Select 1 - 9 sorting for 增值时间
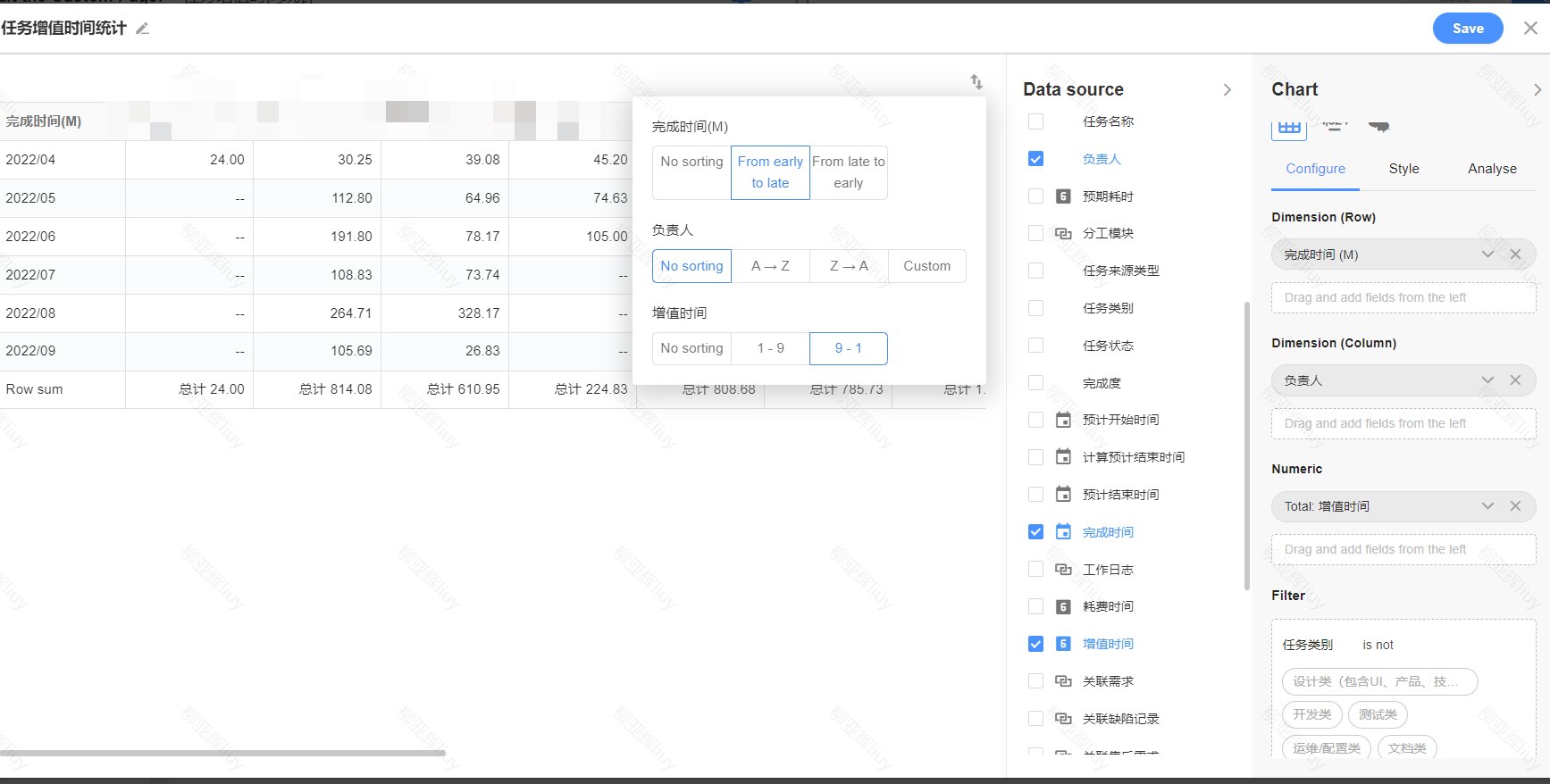This screenshot has height=784, width=1550. 770,348
